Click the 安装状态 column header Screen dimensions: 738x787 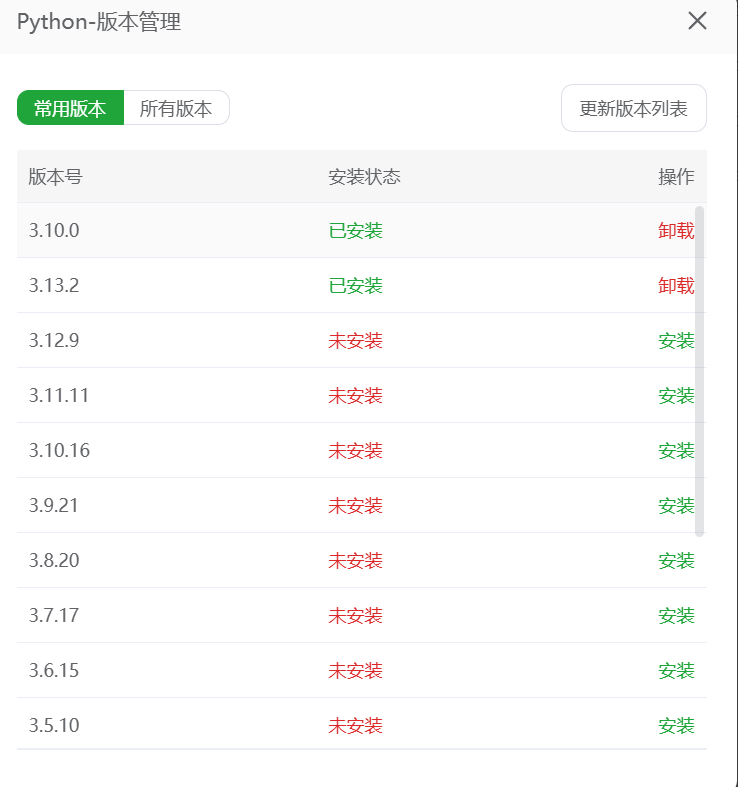(x=364, y=177)
